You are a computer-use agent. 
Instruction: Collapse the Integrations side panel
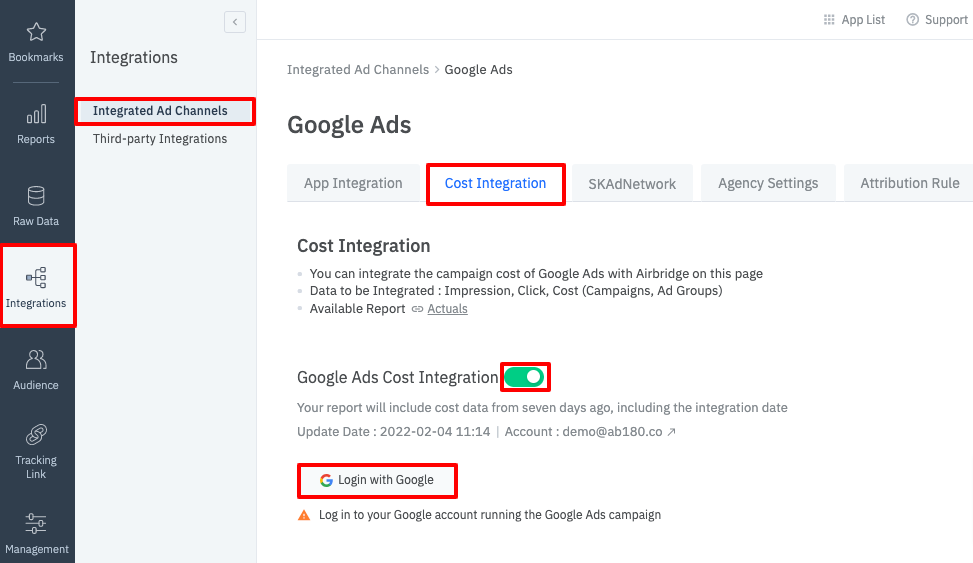235,22
